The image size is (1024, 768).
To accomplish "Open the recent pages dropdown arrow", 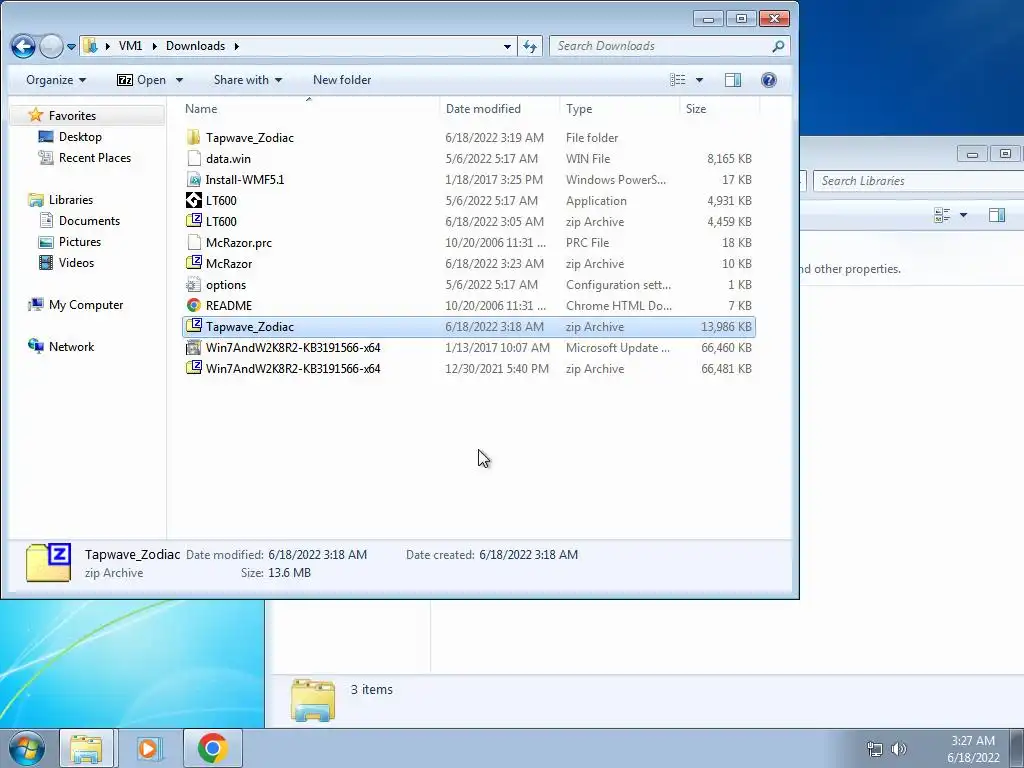I will [x=71, y=46].
